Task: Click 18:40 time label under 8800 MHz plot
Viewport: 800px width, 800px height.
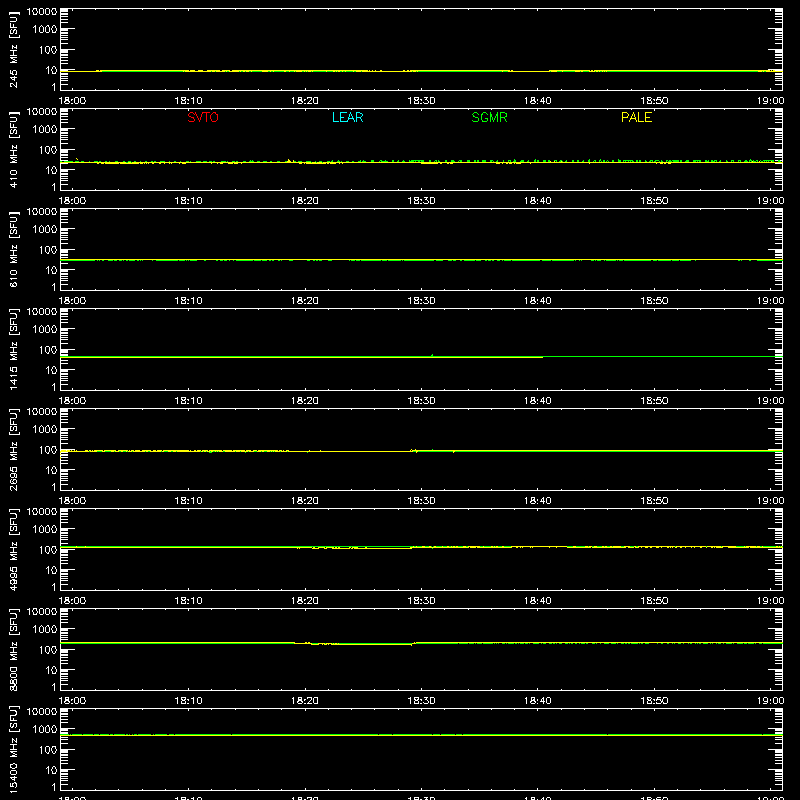Action: pyautogui.click(x=538, y=701)
